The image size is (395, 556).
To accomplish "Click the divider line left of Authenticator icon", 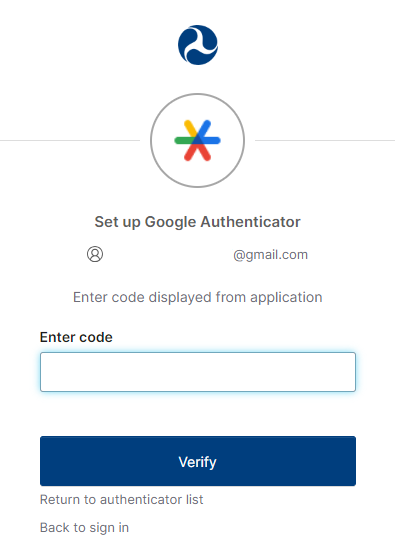I will [x=70, y=140].
